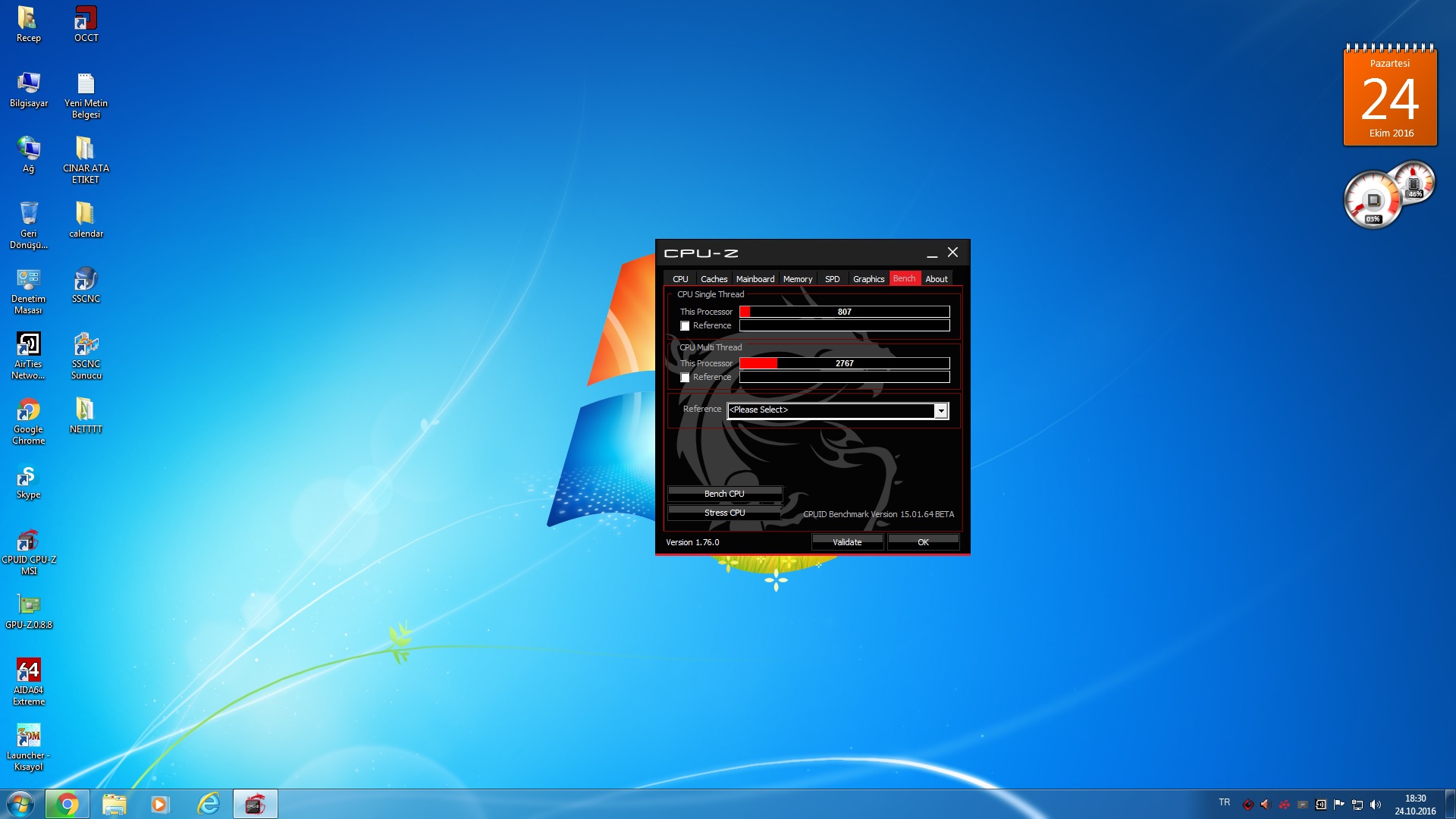
Task: Click the Multi Thread processor score bar
Action: point(845,363)
